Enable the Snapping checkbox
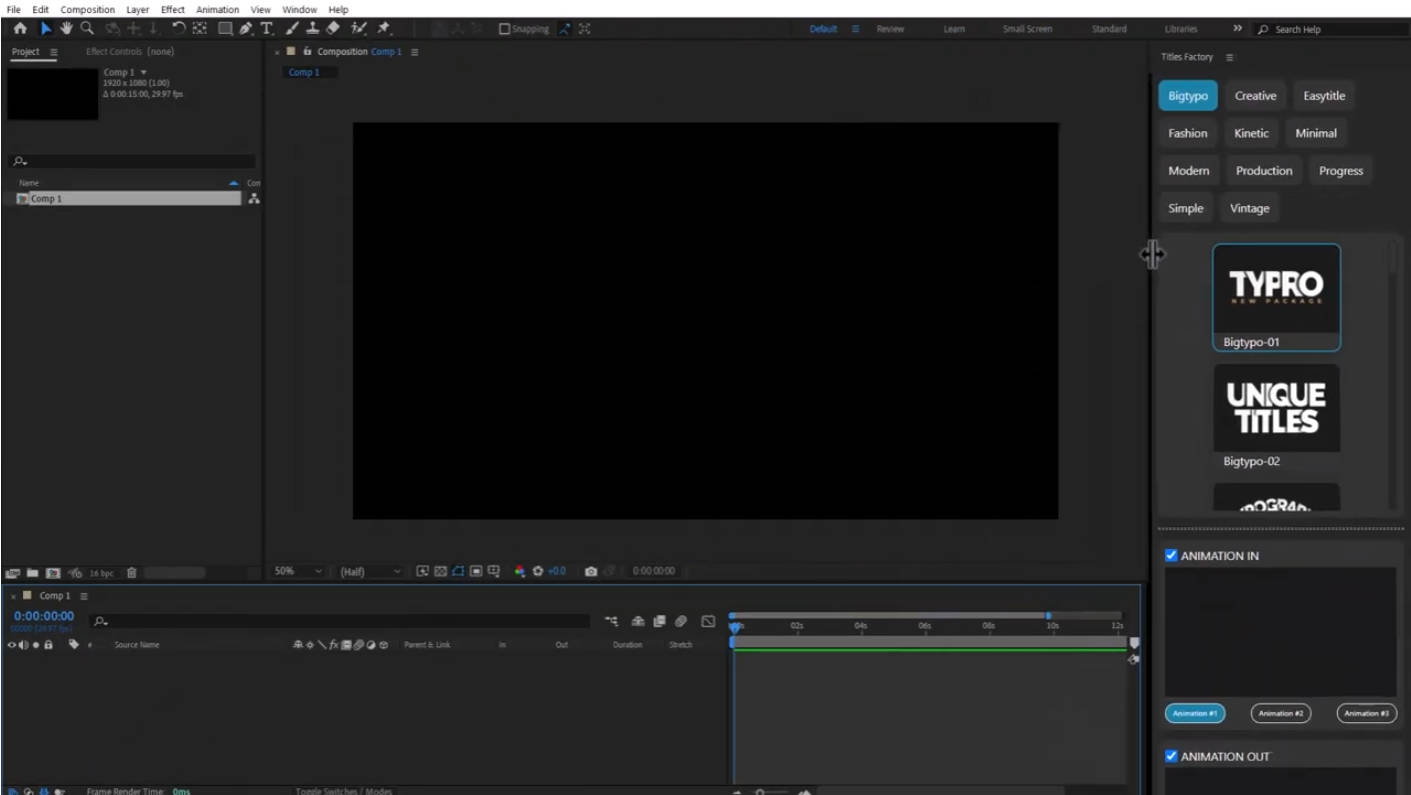The width and height of the screenshot is (1411, 795). click(502, 29)
